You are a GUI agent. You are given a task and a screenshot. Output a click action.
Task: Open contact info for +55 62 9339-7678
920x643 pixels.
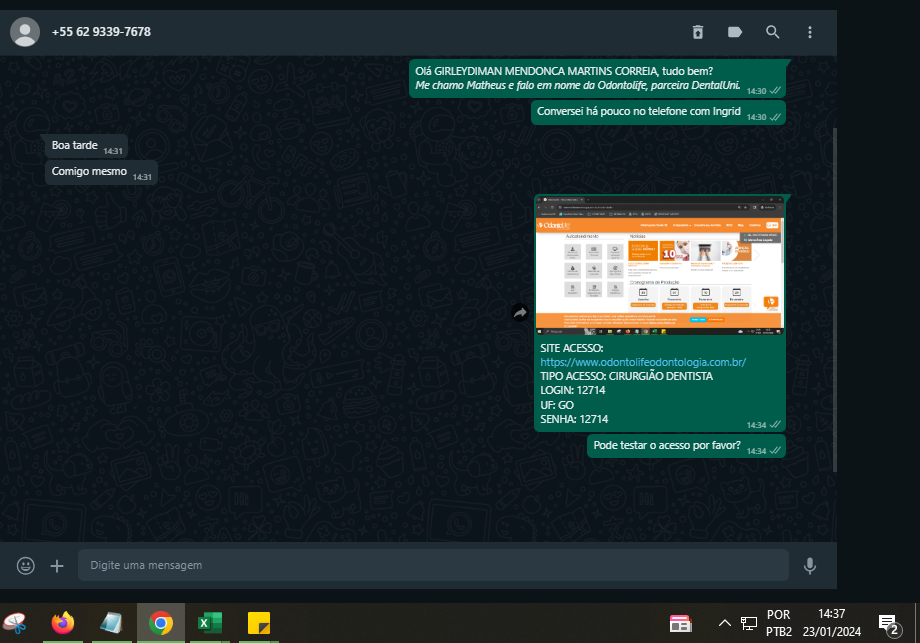coord(101,32)
